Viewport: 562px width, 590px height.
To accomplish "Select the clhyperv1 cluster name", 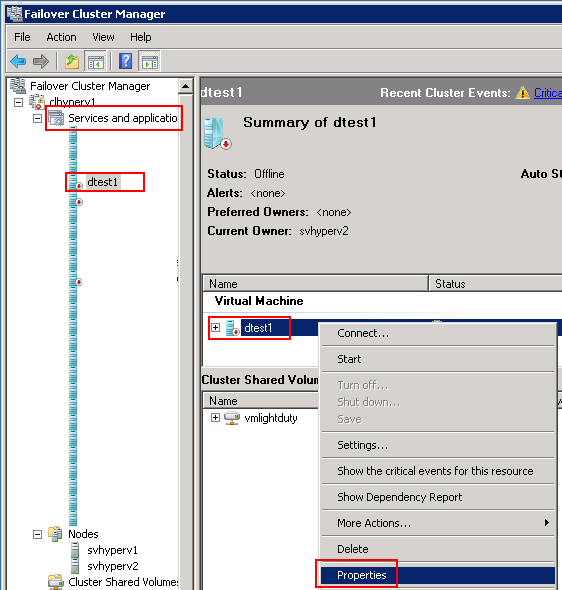I will (x=72, y=102).
